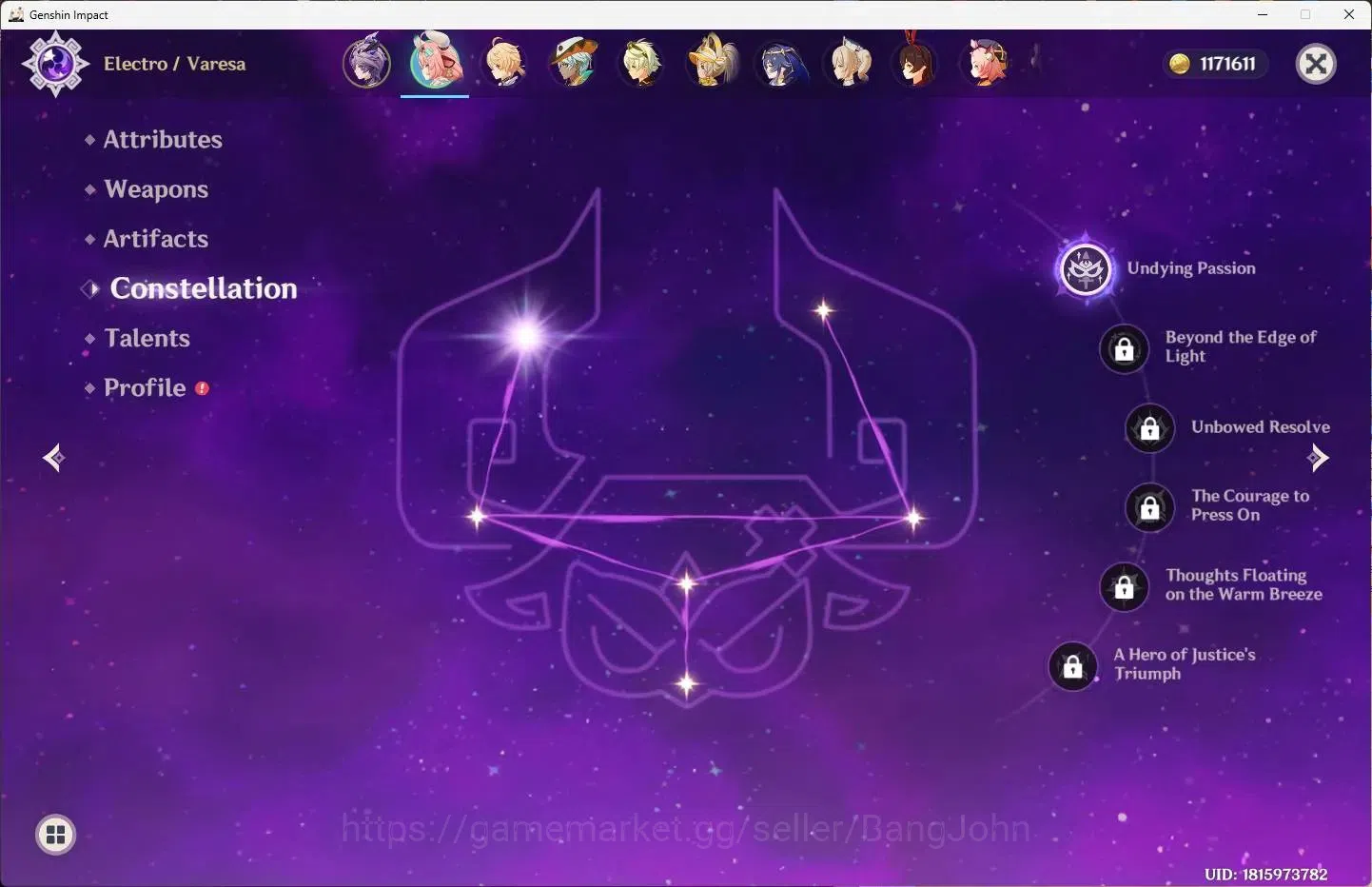Go to the previous character with the left arrow
This screenshot has height=887, width=1372.
(x=53, y=458)
